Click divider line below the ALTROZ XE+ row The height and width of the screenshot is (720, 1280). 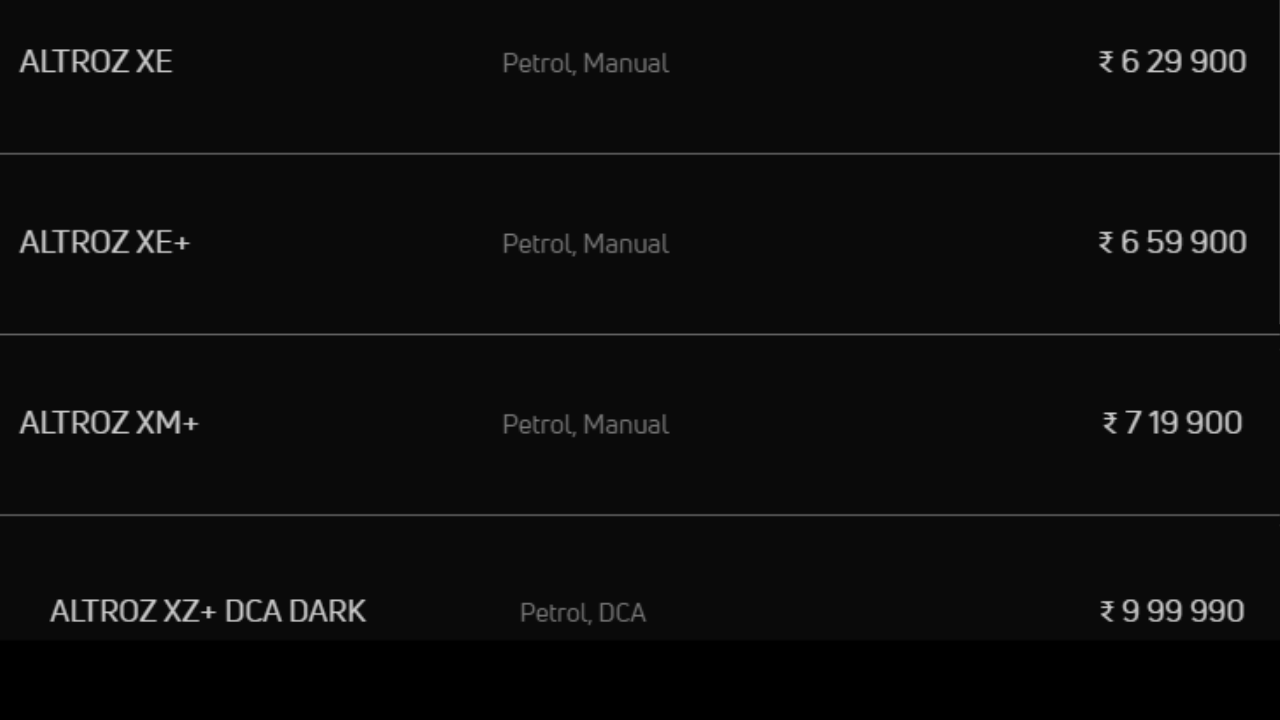640,334
